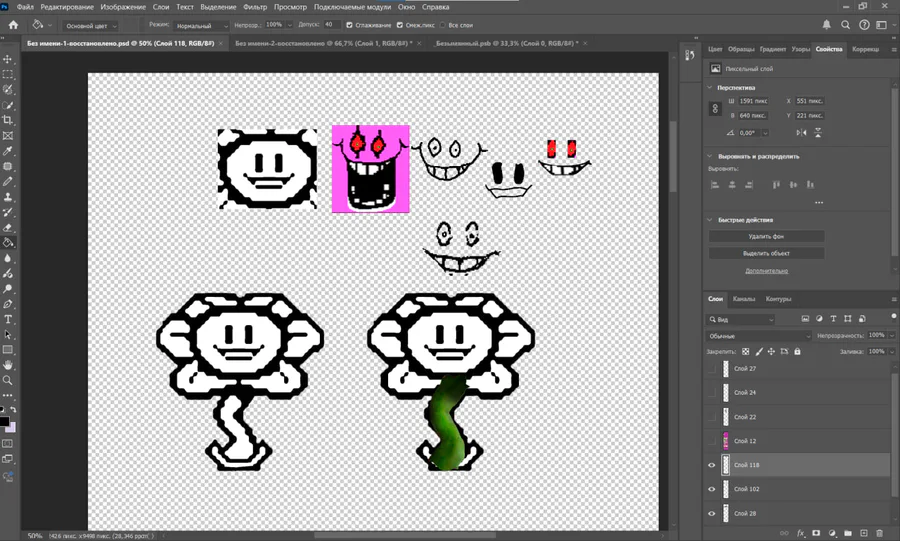Flip horizontal icon in Properties panel

[x=801, y=133]
